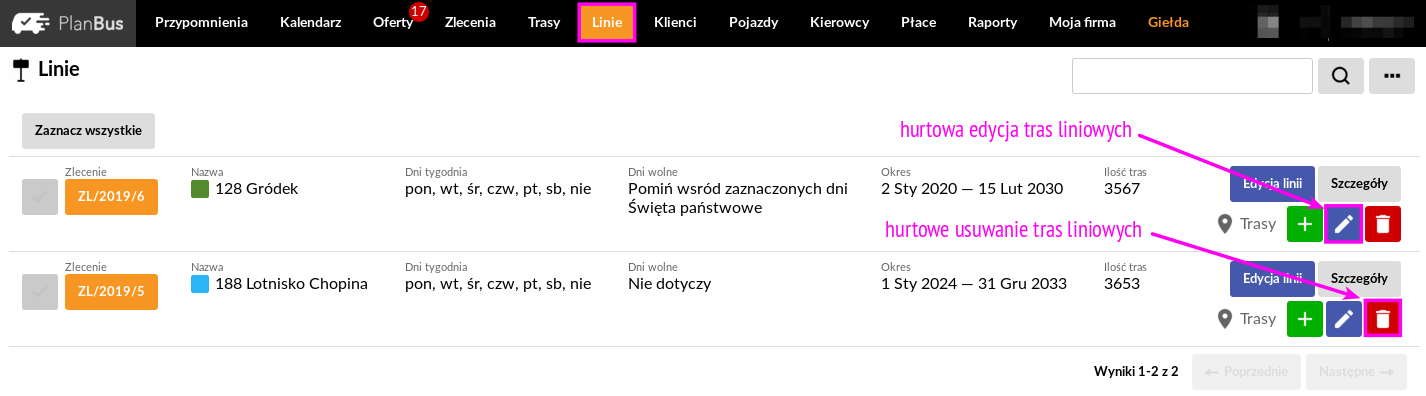The image size is (1426, 396).
Task: Click Edycja linii for 128 Gródek
Action: coord(1272,183)
